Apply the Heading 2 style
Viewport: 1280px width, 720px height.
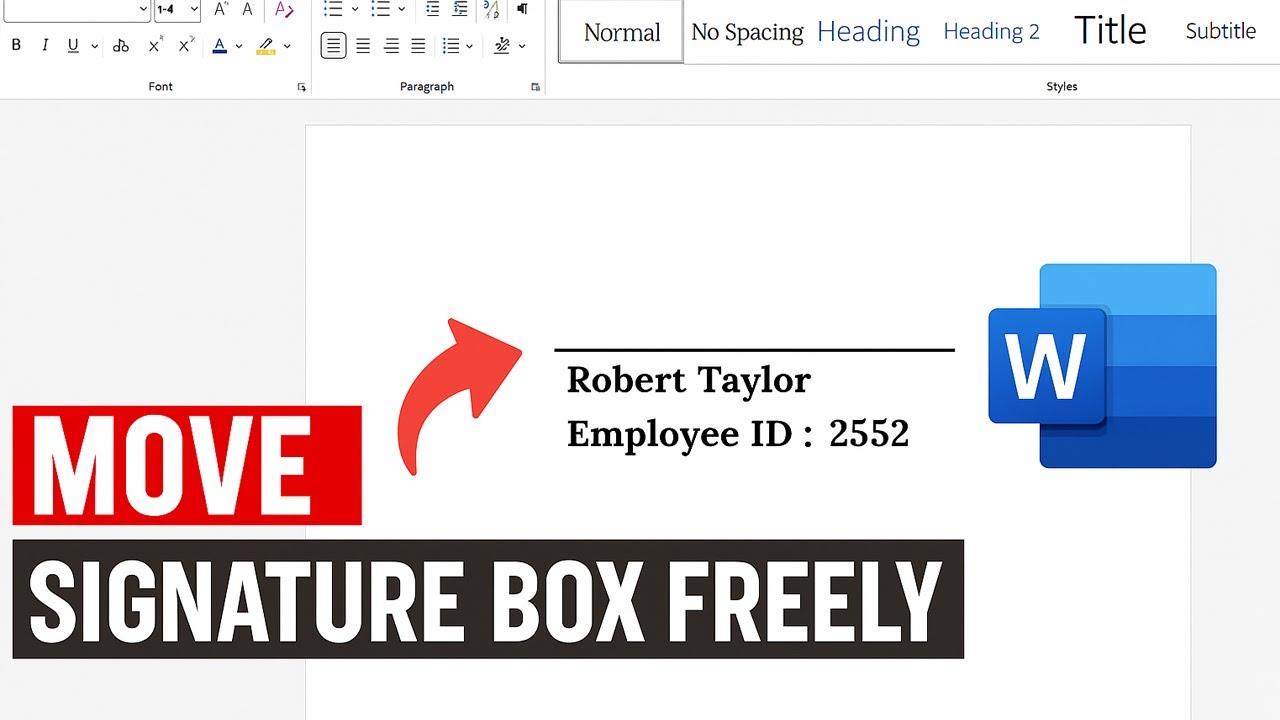[991, 32]
